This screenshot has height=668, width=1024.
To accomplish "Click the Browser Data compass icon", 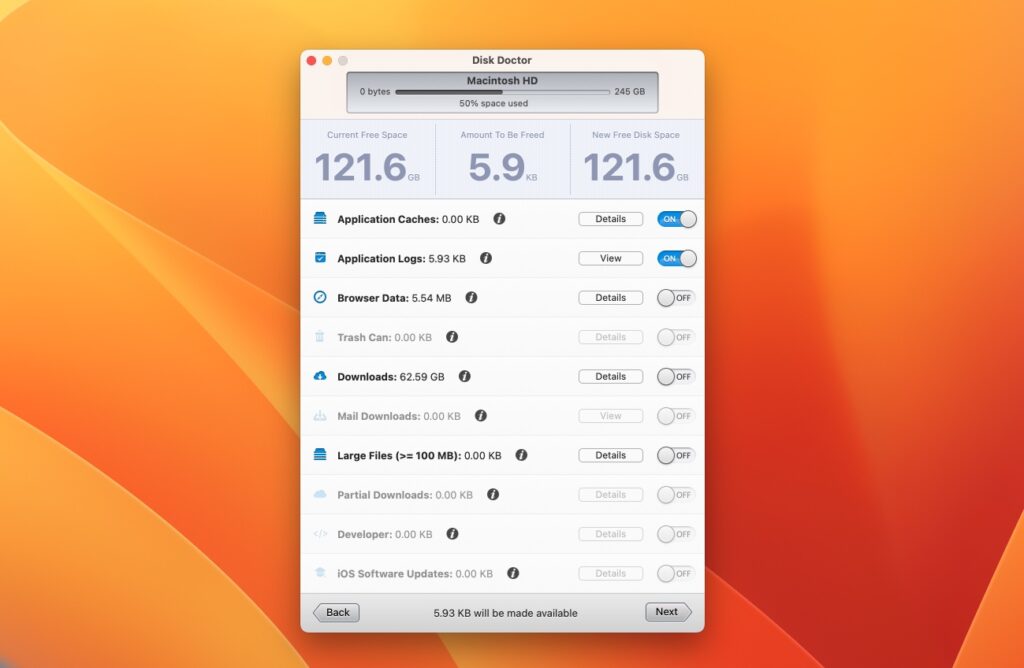I will (322, 297).
